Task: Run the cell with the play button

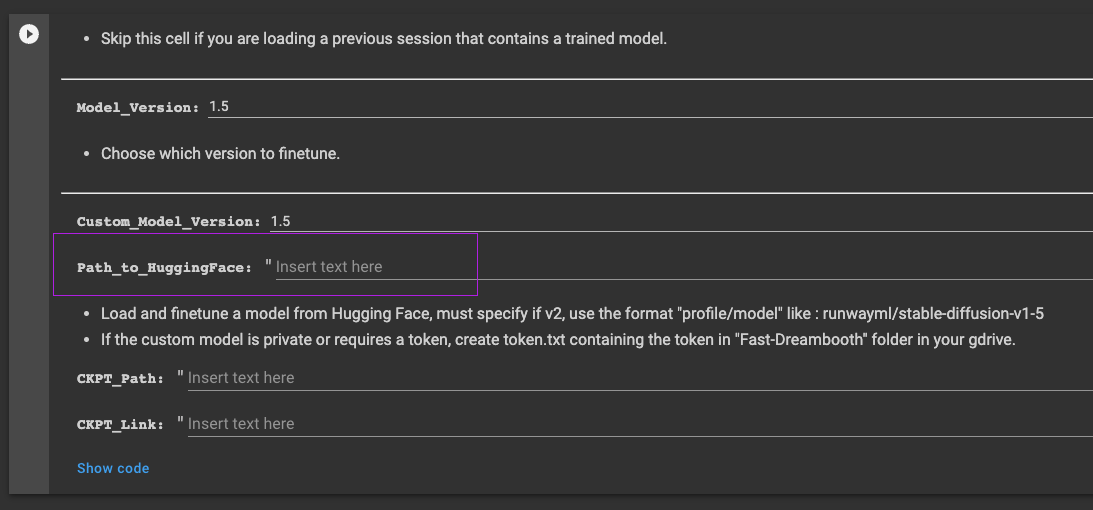Action: (29, 34)
